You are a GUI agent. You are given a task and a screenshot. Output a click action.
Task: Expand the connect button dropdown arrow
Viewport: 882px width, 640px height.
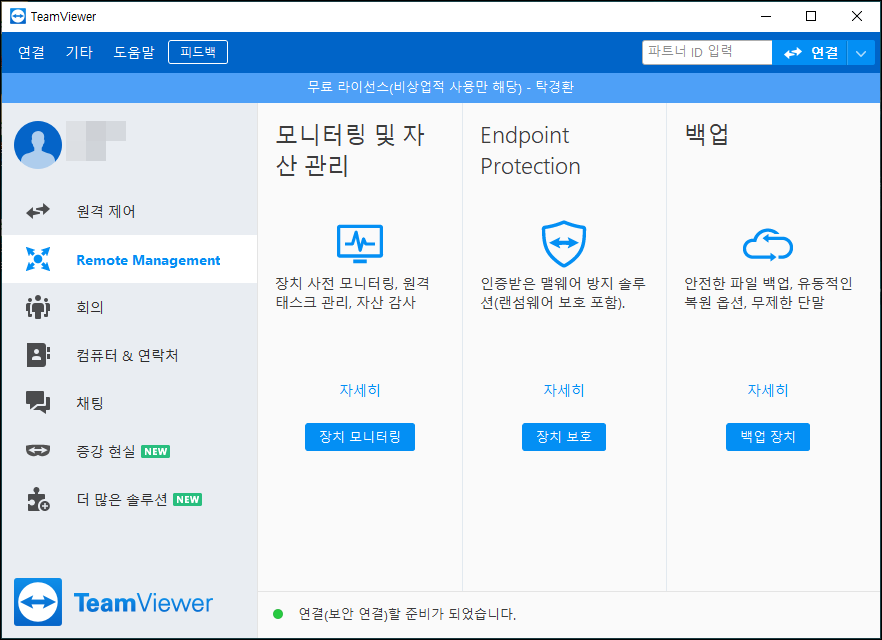(861, 53)
